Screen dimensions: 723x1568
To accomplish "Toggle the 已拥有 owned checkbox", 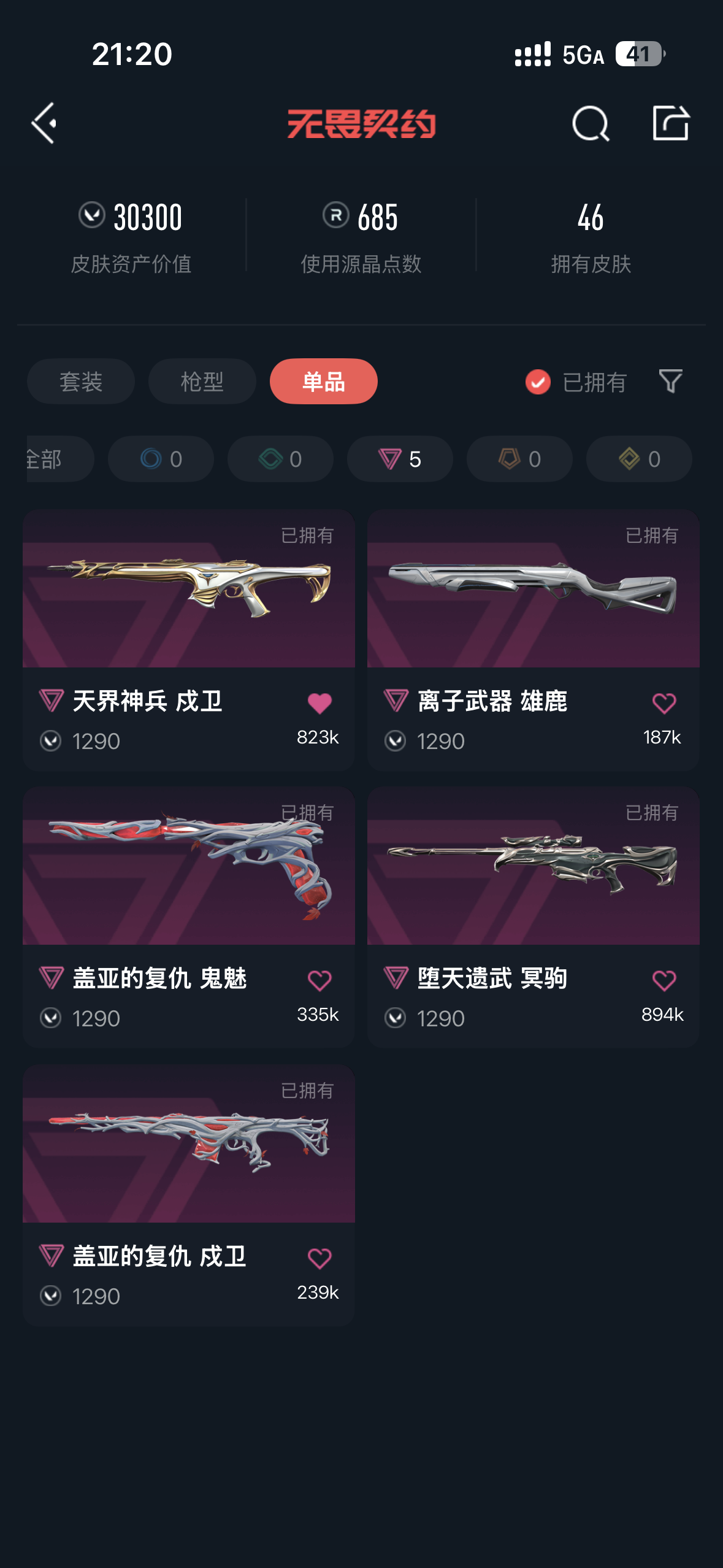I will tap(538, 382).
